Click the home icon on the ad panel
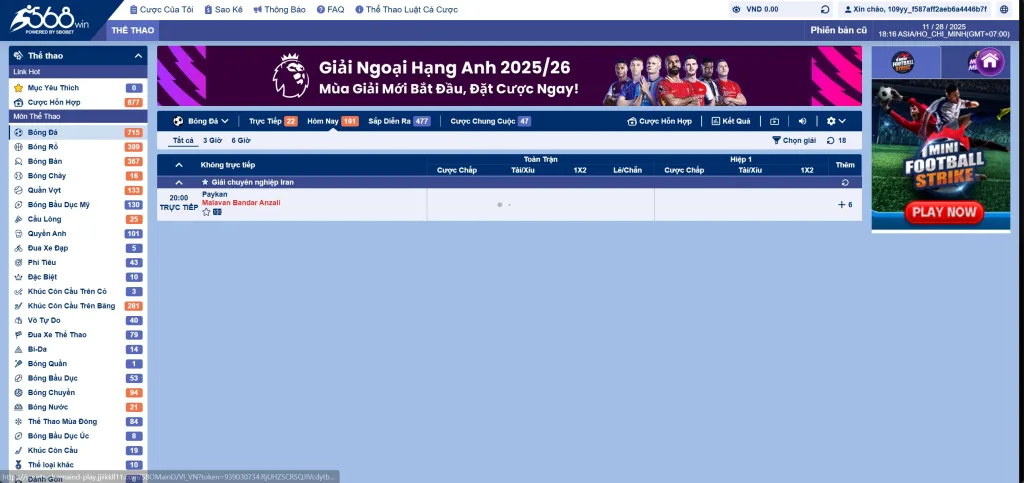1024x483 pixels. point(989,62)
